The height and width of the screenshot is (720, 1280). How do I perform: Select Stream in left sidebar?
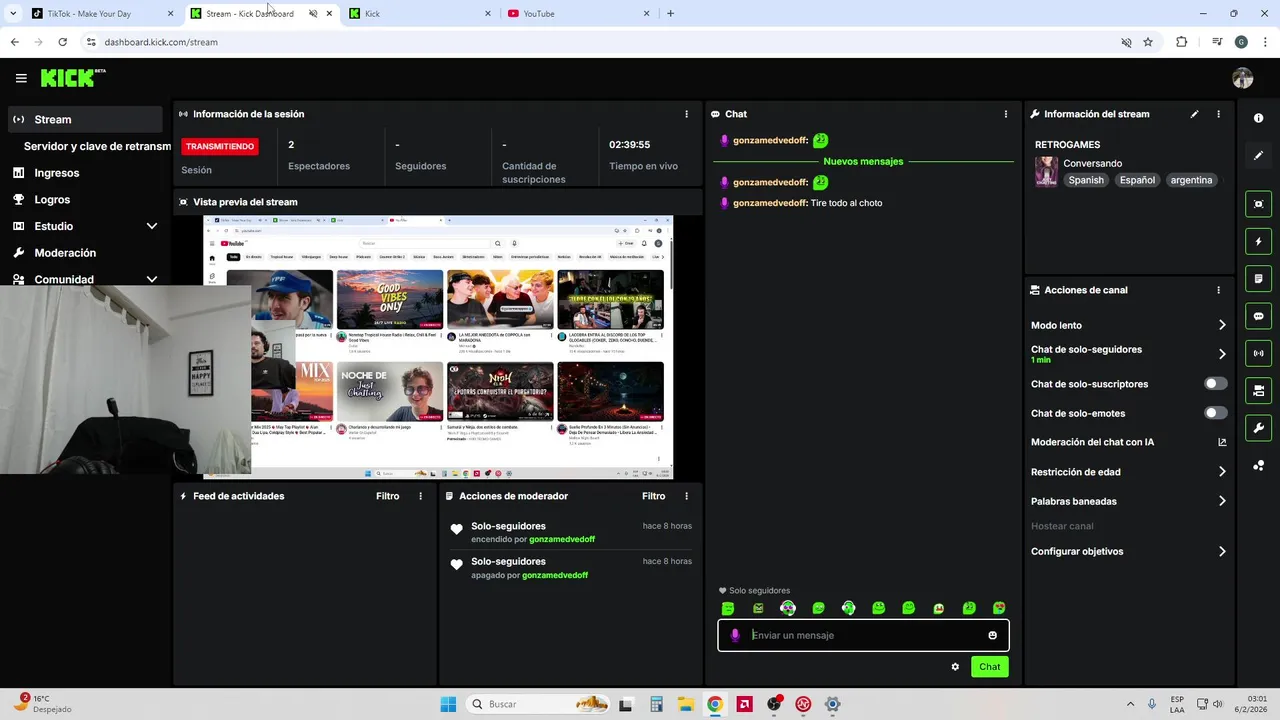(85, 119)
